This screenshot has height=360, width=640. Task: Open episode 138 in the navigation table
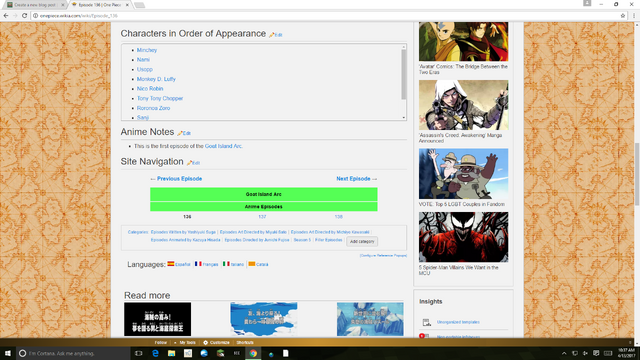pyautogui.click(x=338, y=217)
